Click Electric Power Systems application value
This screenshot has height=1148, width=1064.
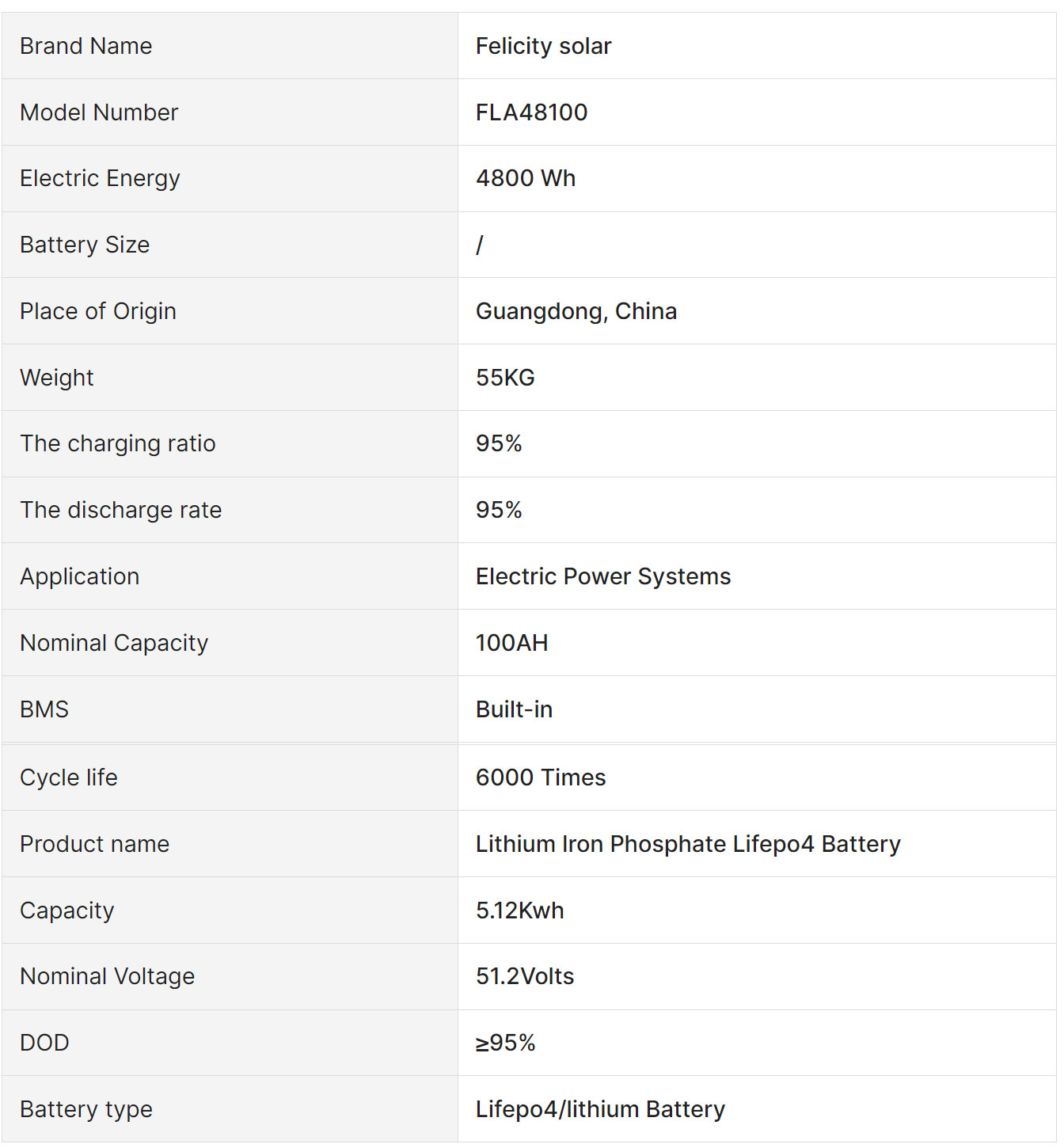click(x=603, y=576)
